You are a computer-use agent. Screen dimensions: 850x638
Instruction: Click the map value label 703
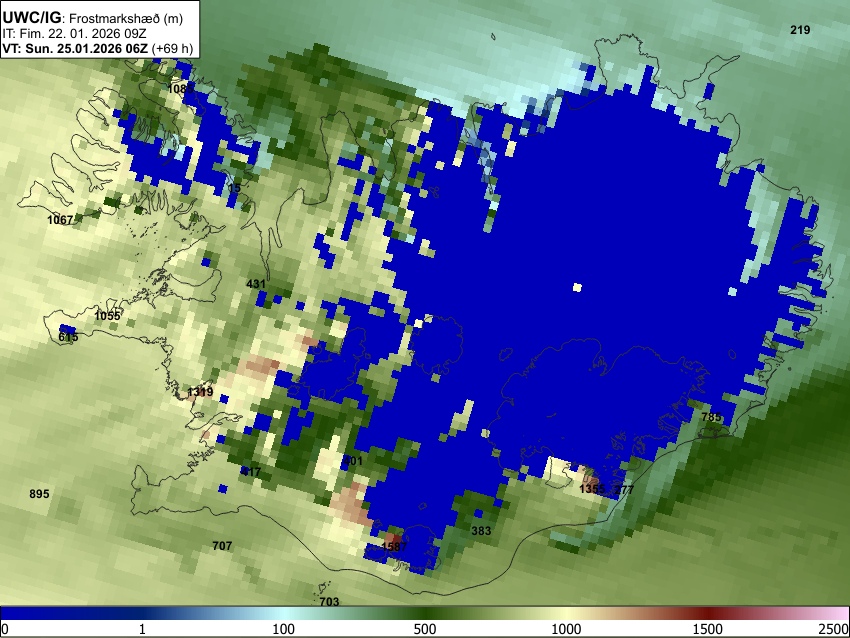coord(329,601)
